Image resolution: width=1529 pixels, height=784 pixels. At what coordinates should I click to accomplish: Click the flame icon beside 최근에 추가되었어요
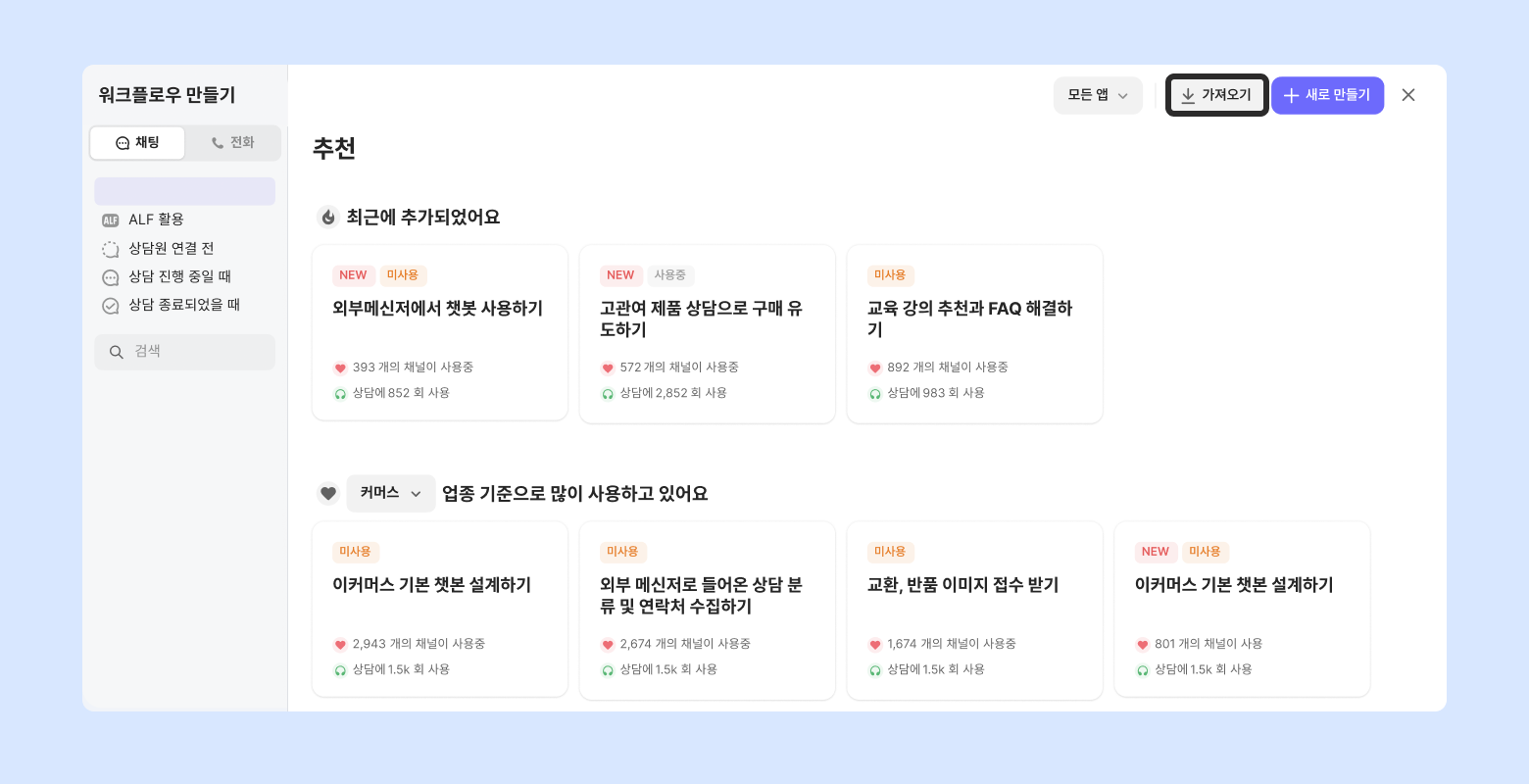click(x=328, y=218)
